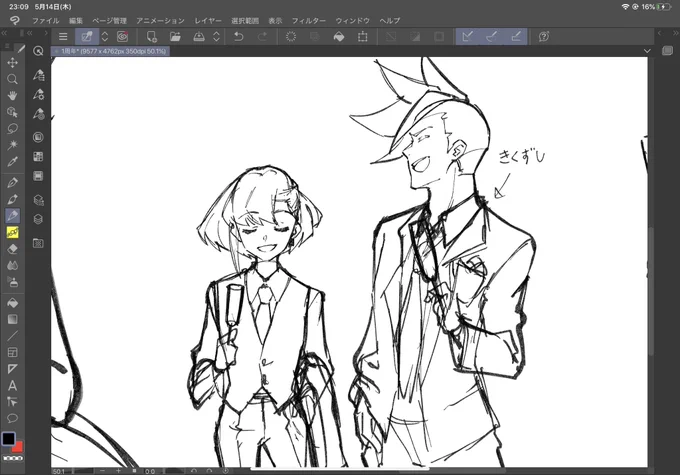Toggle the pen/touch gesture mode button
Viewport: 680px width, 475px height.
[87, 36]
